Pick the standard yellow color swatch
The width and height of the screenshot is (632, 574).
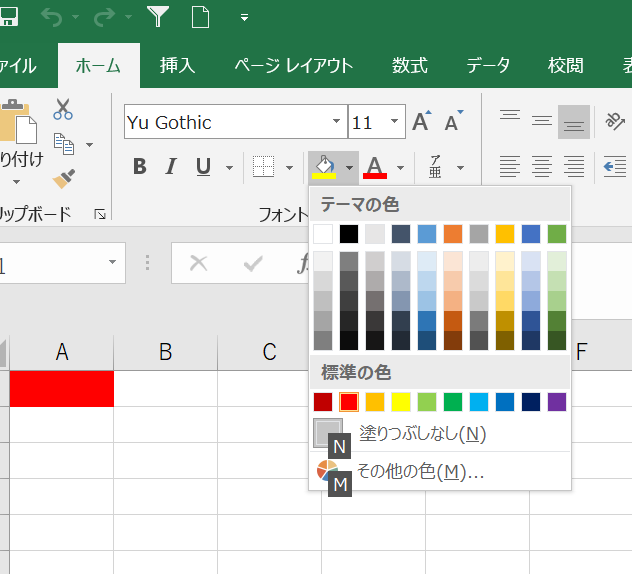point(401,402)
